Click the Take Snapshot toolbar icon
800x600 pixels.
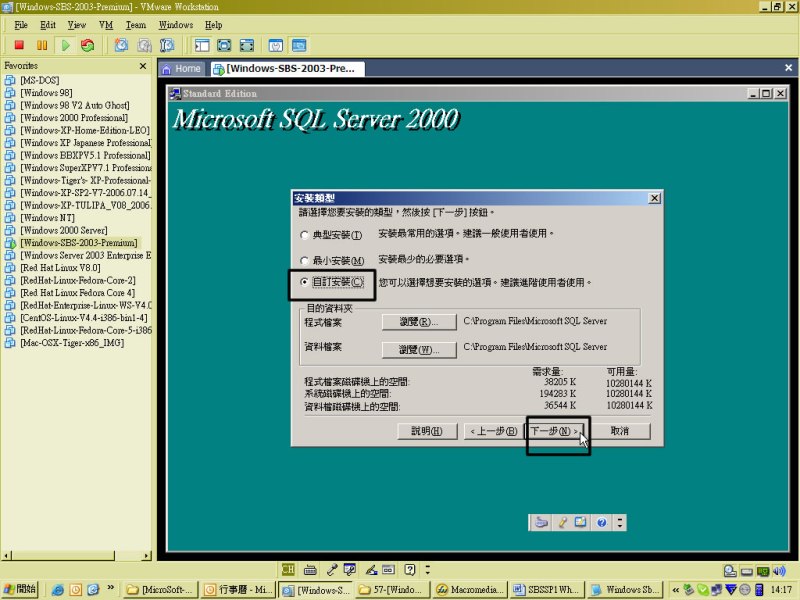121,45
